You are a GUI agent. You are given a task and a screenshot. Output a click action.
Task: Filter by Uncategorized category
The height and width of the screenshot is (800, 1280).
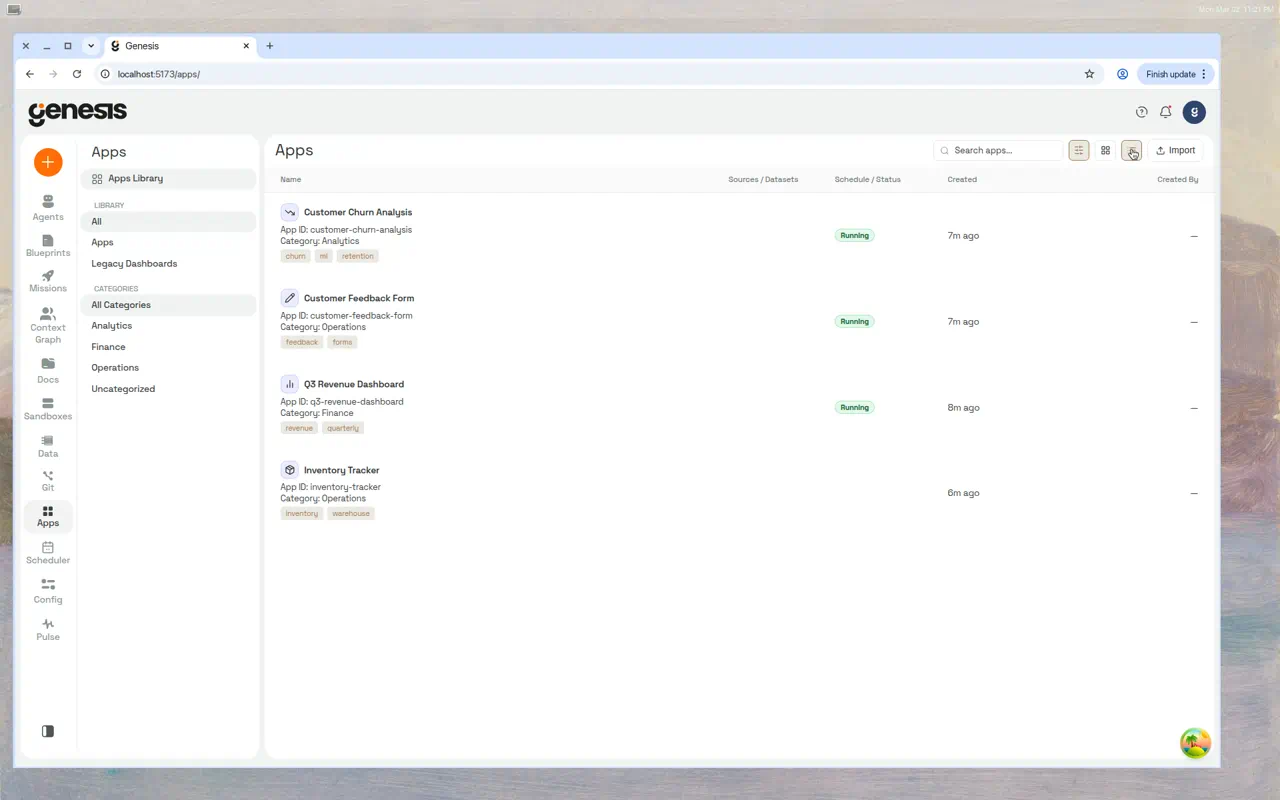(168, 389)
